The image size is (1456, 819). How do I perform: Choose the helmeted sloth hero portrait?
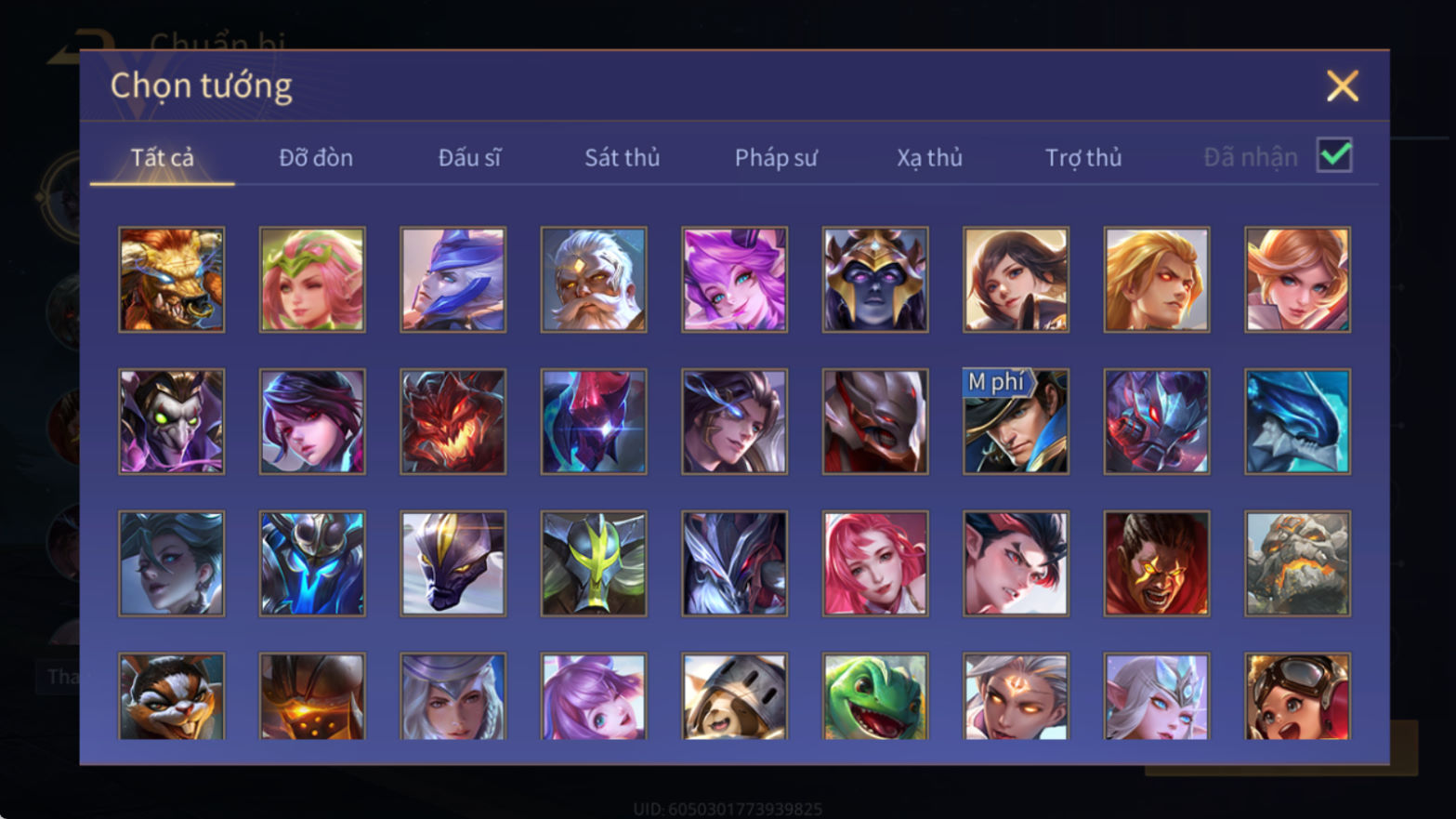pos(734,696)
